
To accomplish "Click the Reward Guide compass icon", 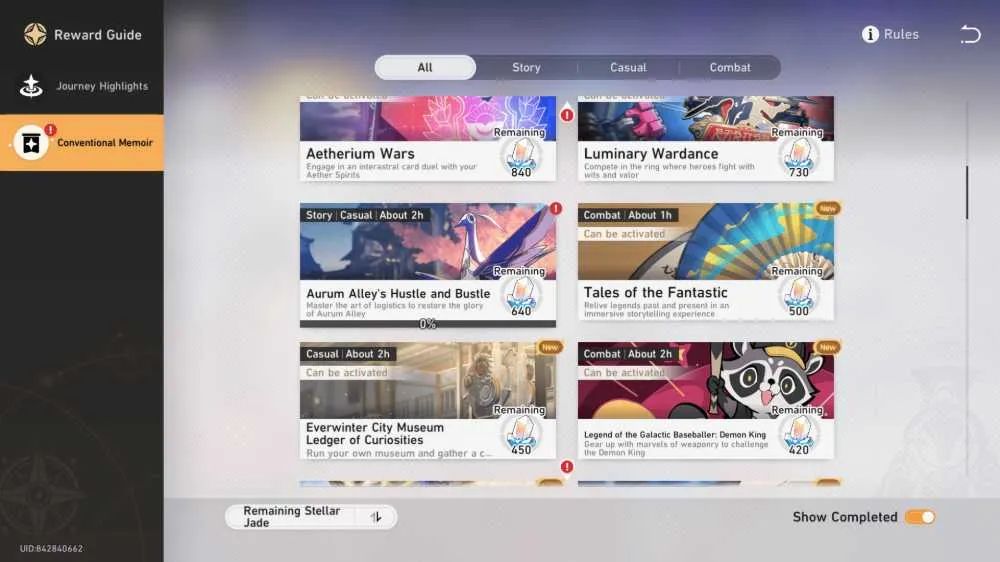I will [x=35, y=34].
